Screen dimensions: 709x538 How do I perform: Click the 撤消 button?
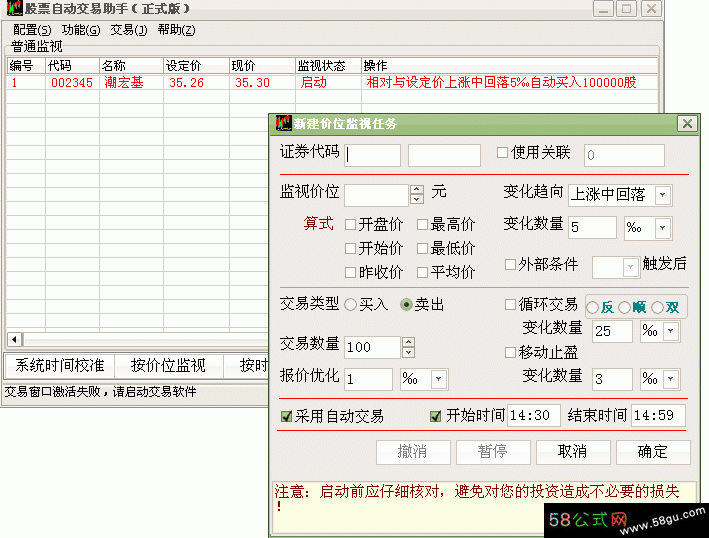413,452
